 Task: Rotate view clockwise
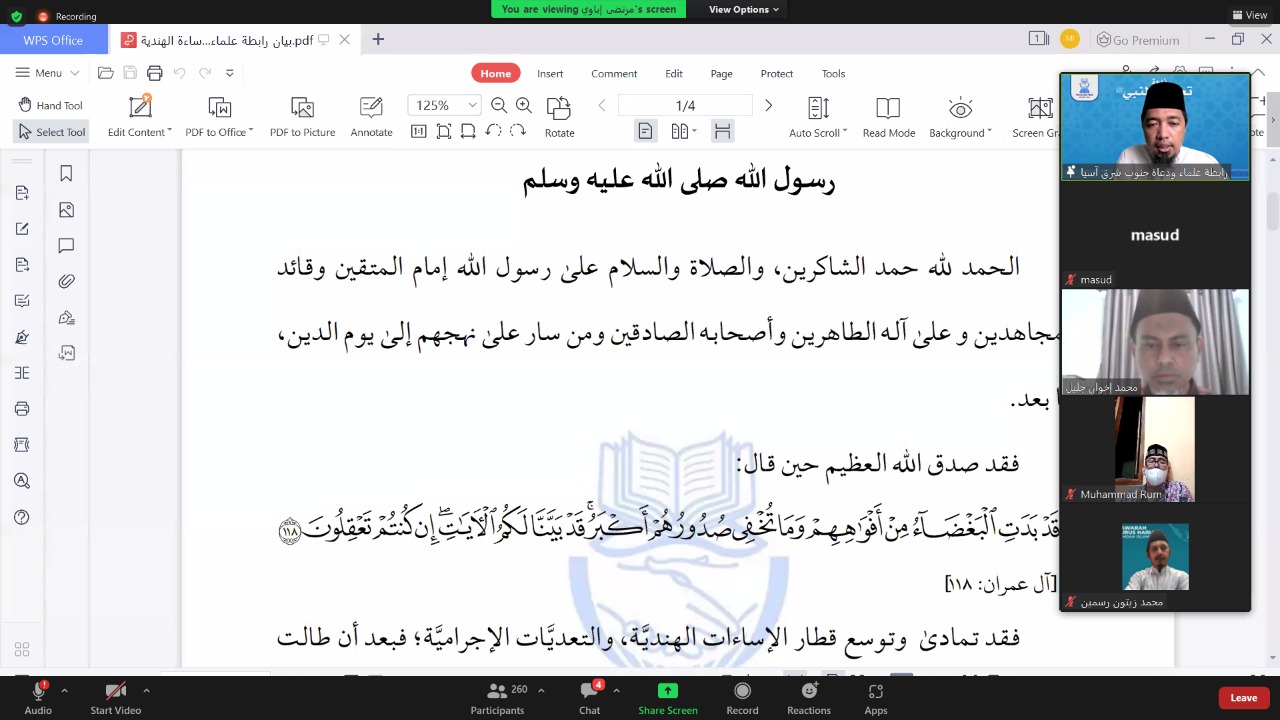pyautogui.click(x=517, y=131)
